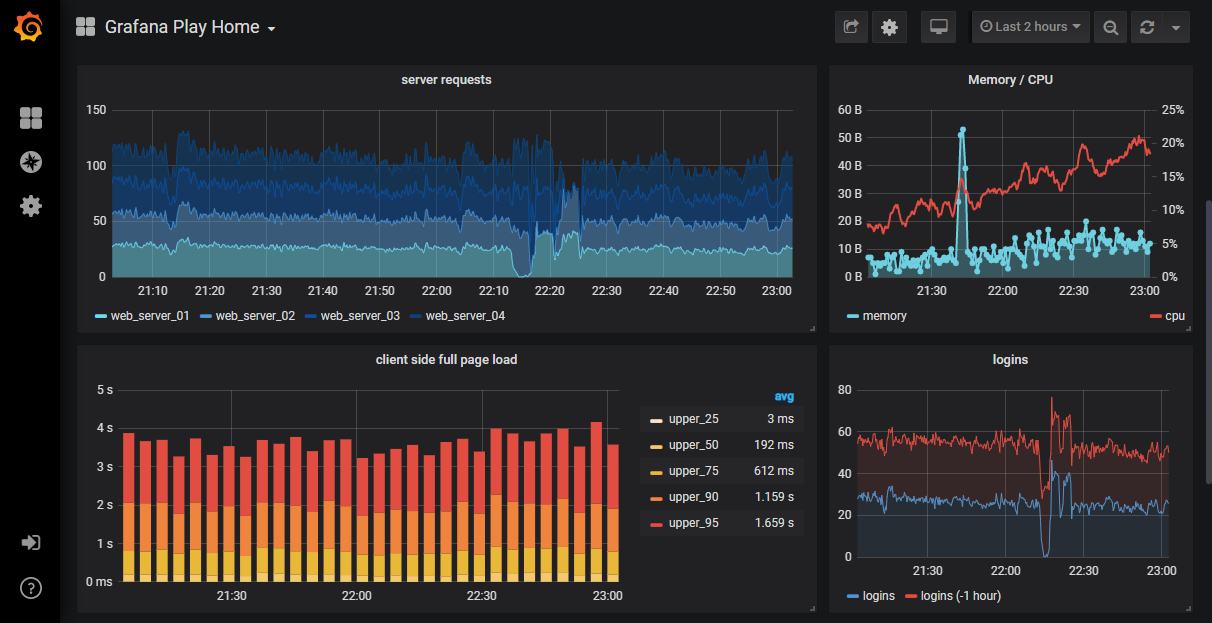Open the Explore compass icon in sidebar
The width and height of the screenshot is (1212, 623).
click(x=30, y=162)
